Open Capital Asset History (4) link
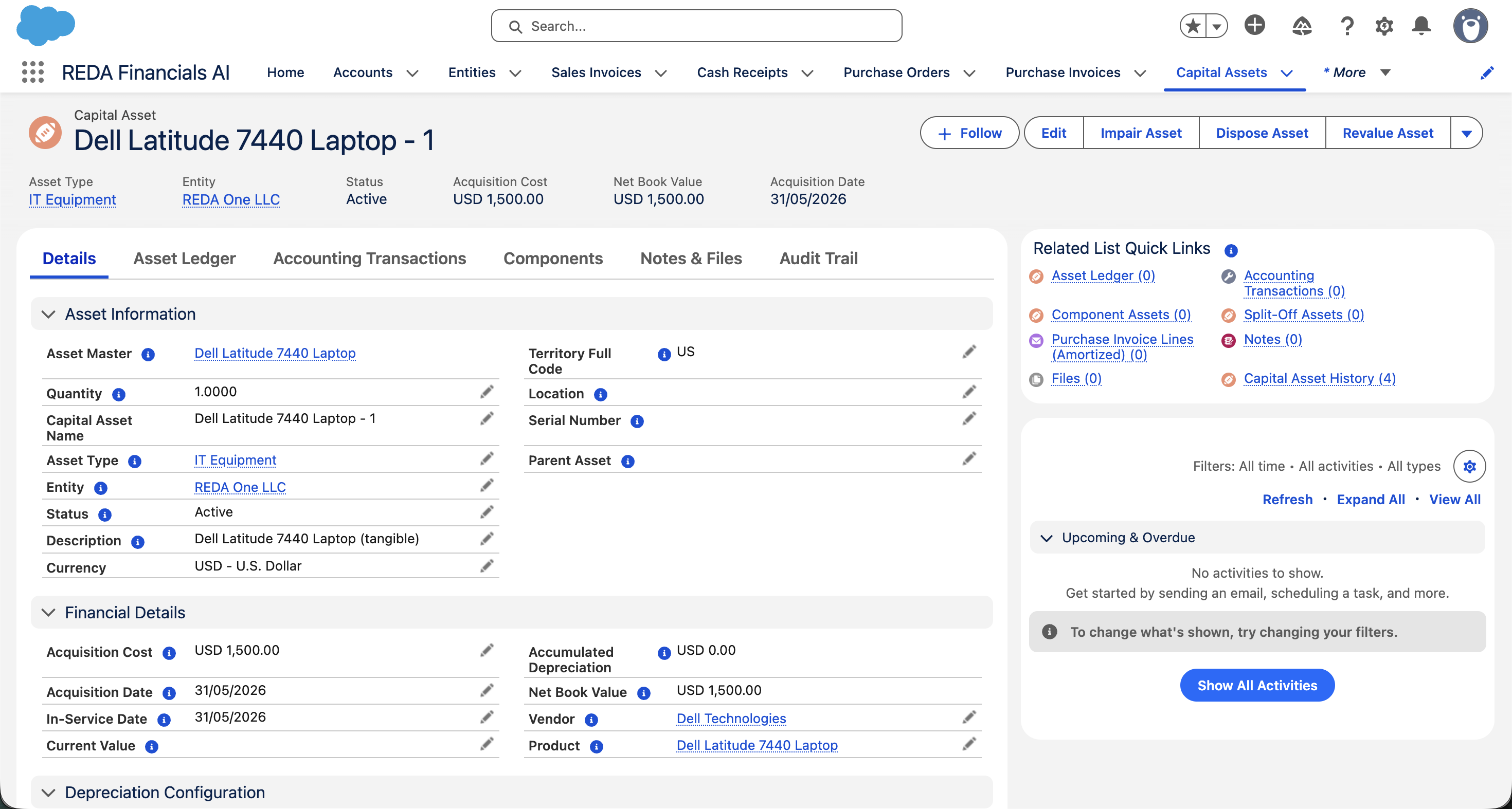1512x809 pixels. pyautogui.click(x=1320, y=378)
